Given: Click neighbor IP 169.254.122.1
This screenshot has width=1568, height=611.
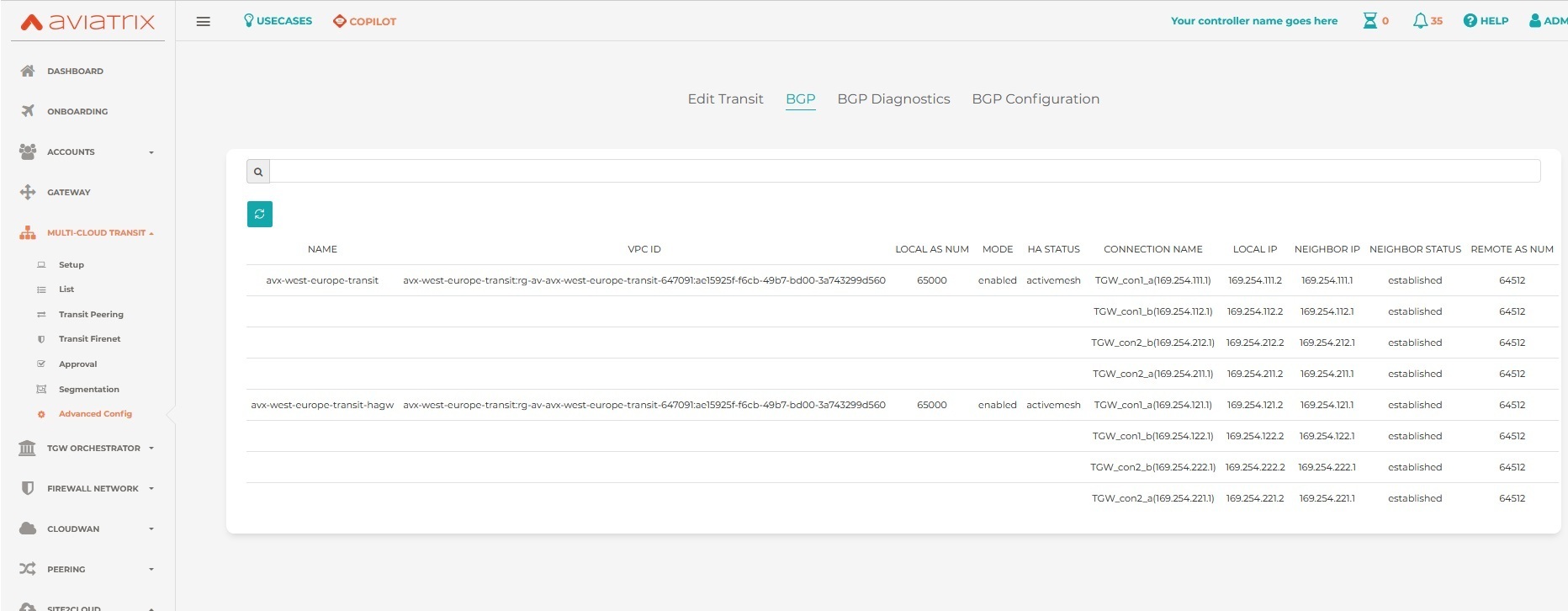Looking at the screenshot, I should [1327, 436].
